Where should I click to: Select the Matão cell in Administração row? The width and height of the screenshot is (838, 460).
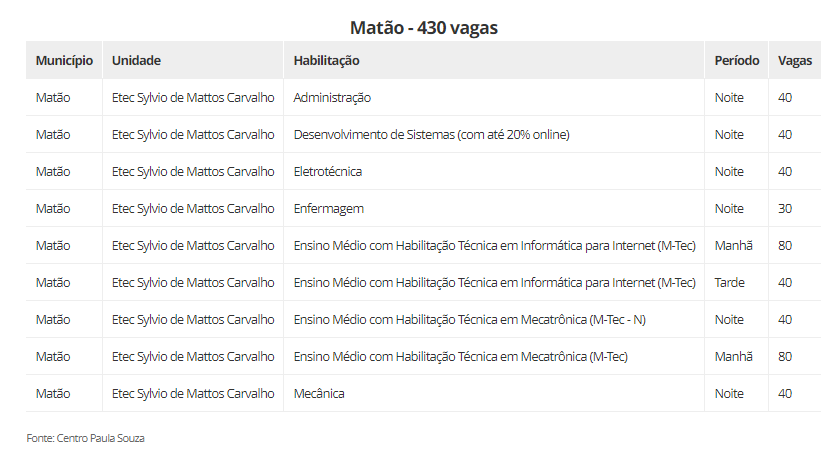(53, 98)
